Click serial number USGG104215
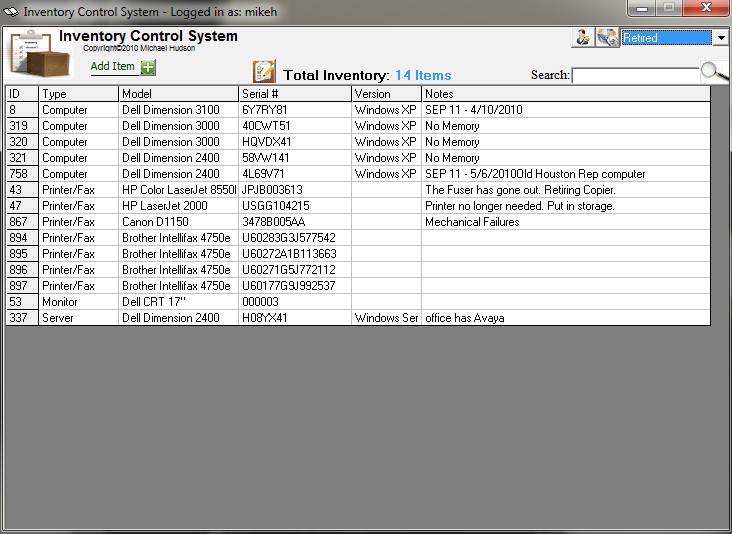Viewport: 732px width, 534px height. pos(295,206)
